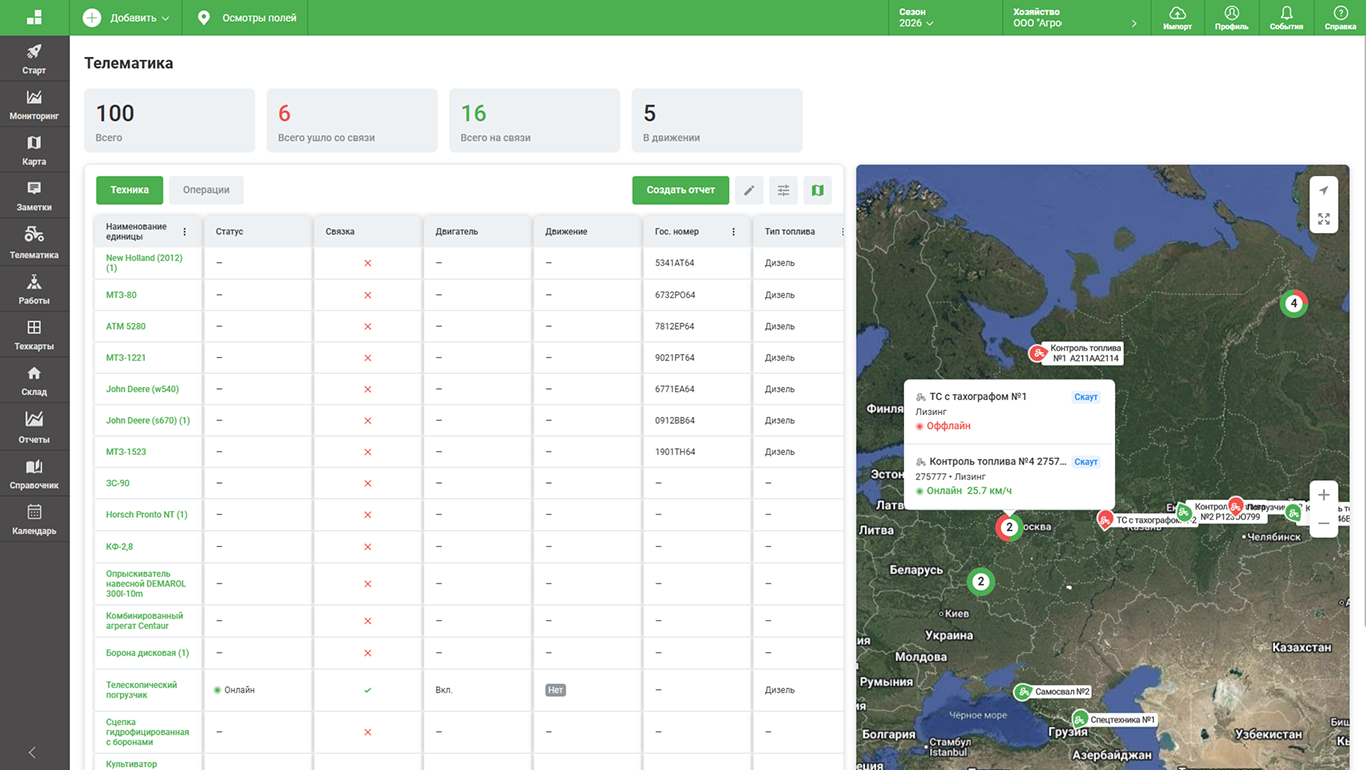Open Календарь in the sidebar
The image size is (1366, 770).
(x=34, y=520)
